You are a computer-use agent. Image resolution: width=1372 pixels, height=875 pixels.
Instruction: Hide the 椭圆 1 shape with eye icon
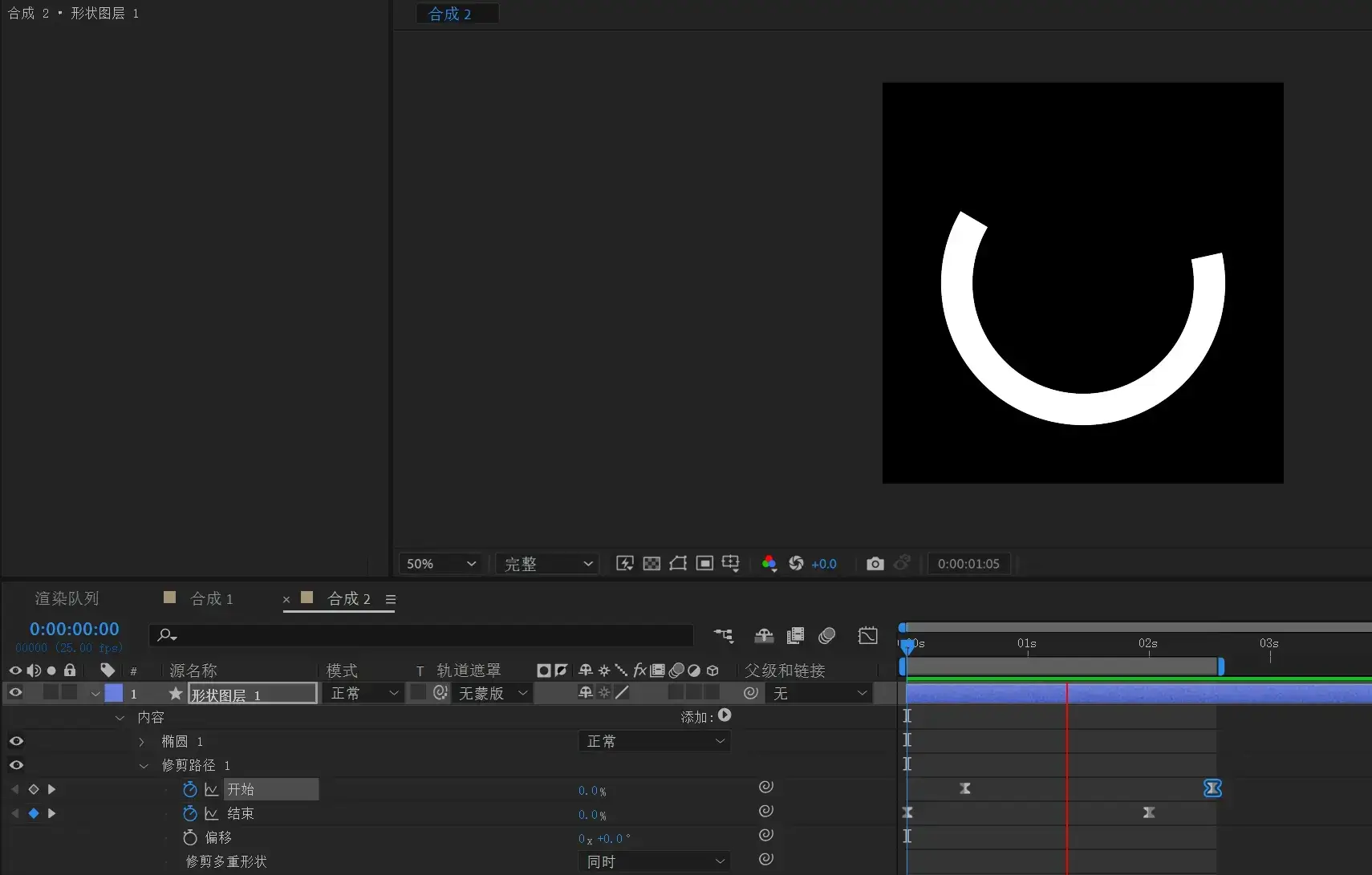[16, 741]
